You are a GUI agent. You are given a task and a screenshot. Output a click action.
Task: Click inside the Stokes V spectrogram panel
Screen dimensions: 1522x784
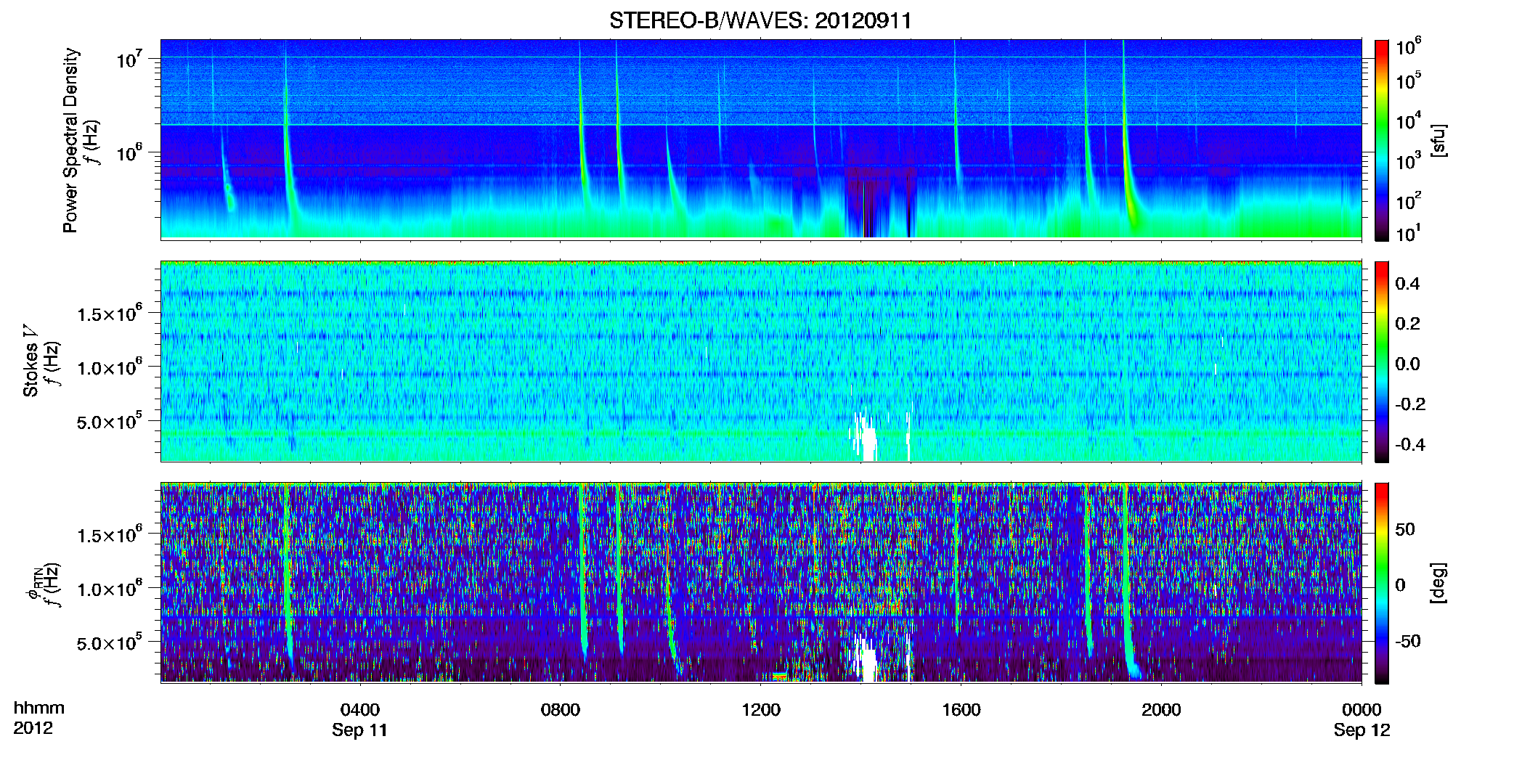(x=761, y=362)
